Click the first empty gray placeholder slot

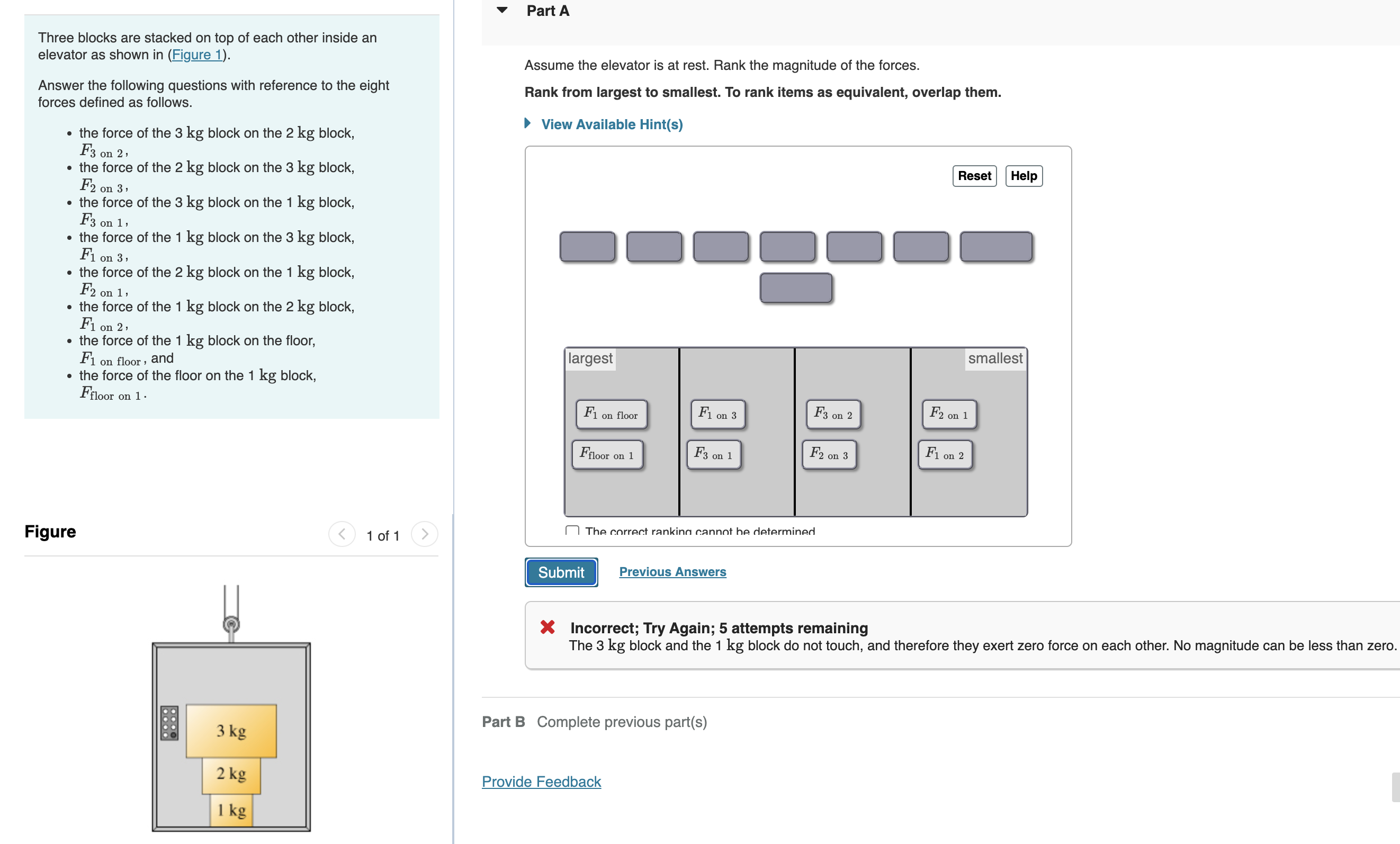(x=587, y=247)
